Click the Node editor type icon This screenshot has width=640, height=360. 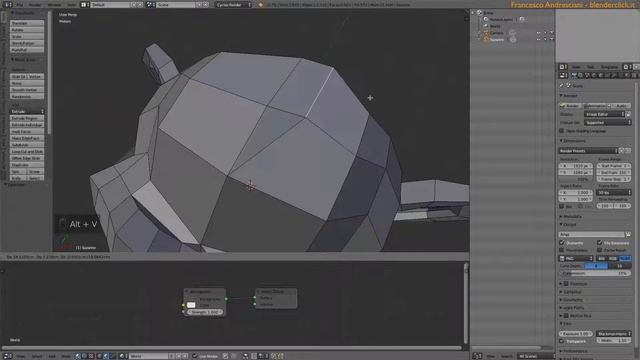tap(7, 356)
